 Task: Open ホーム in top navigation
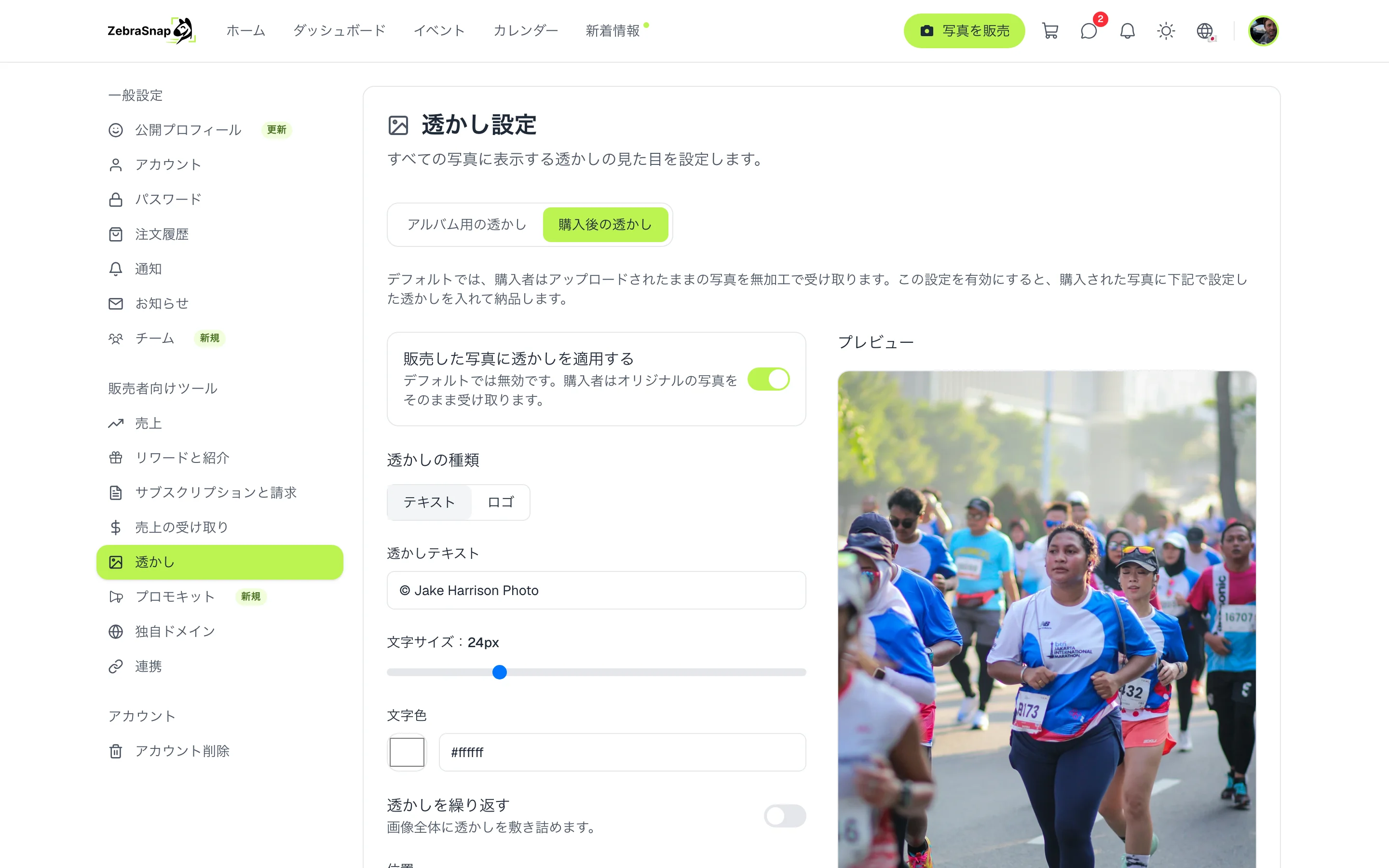coord(245,31)
